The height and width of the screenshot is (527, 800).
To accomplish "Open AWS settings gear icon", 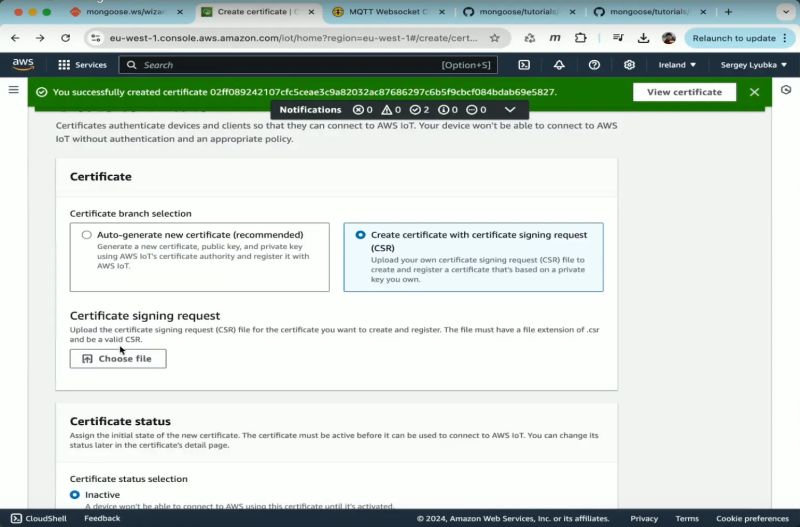I will coord(629,65).
